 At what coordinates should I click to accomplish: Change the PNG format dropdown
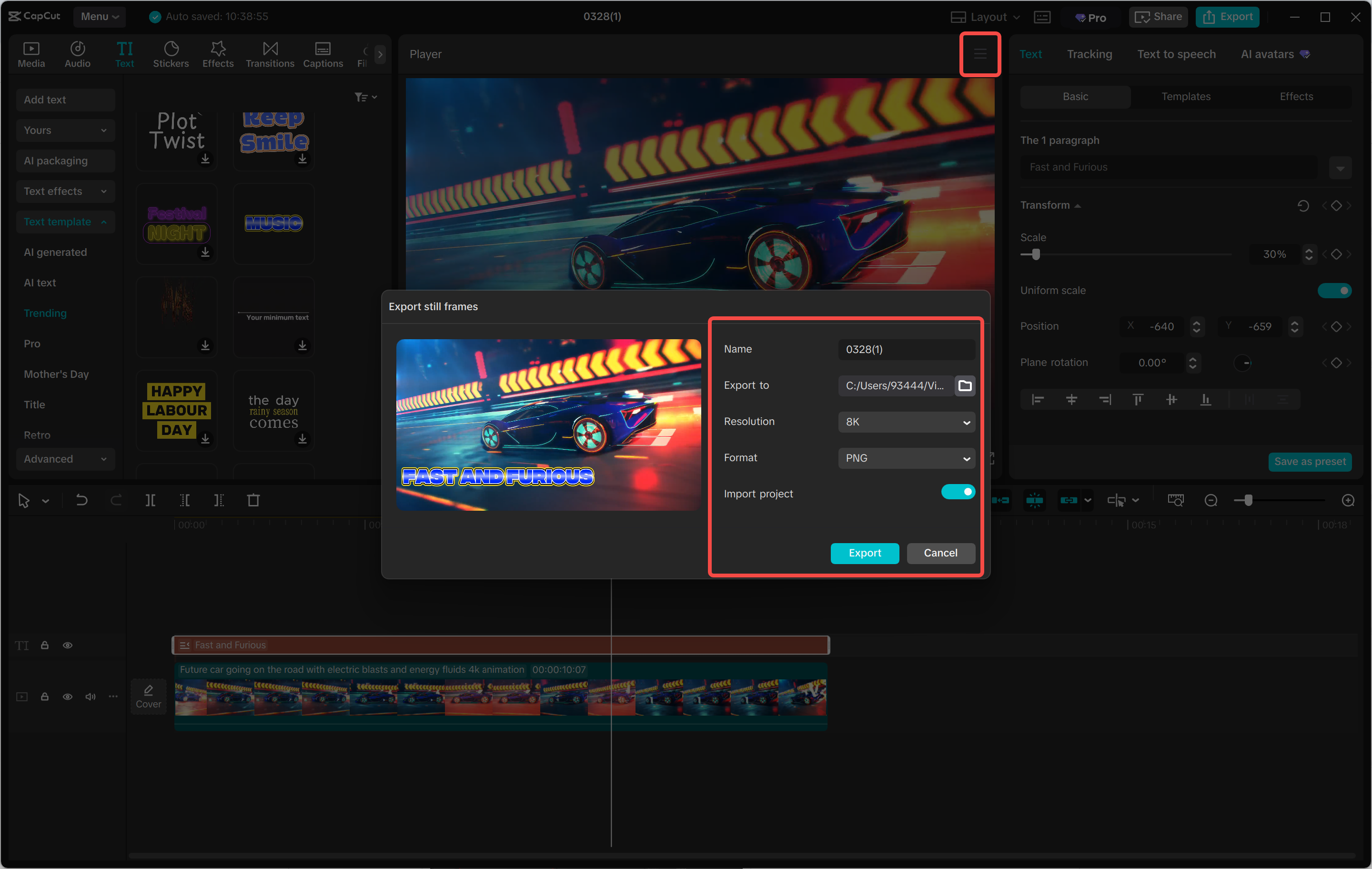click(906, 458)
